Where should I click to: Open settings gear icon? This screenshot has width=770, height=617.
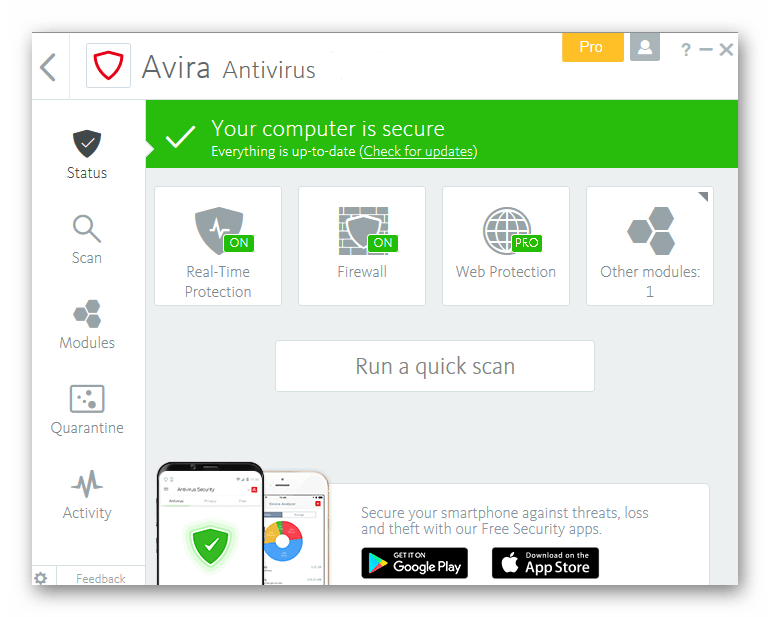coord(41,578)
